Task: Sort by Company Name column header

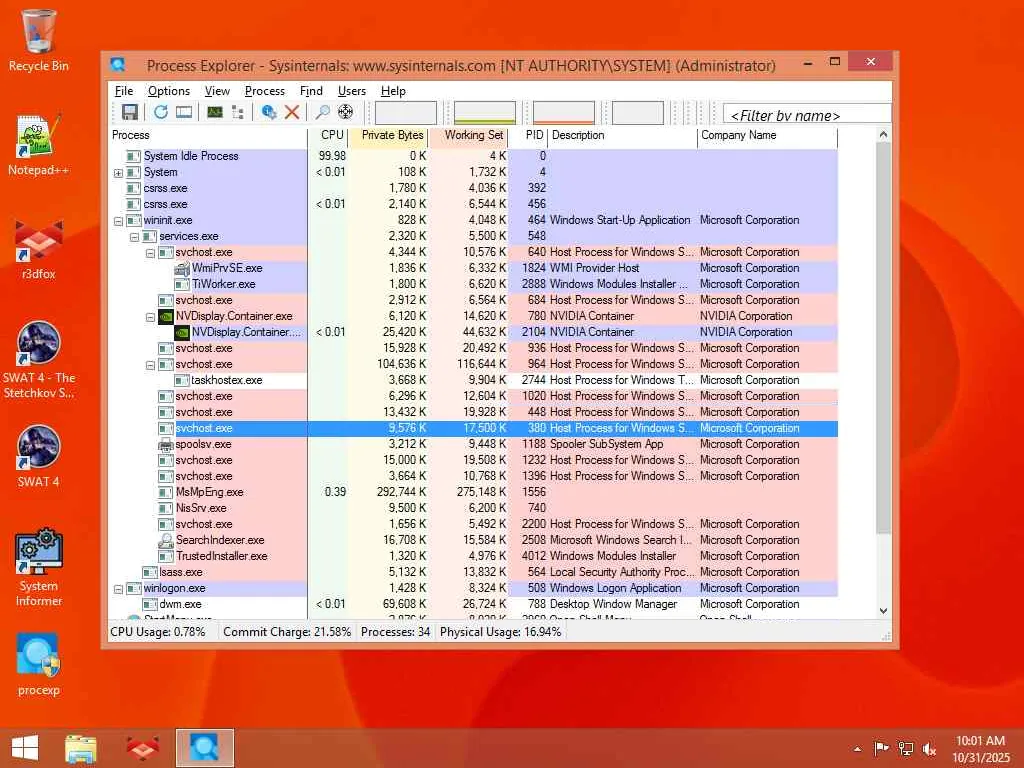Action: click(x=767, y=135)
